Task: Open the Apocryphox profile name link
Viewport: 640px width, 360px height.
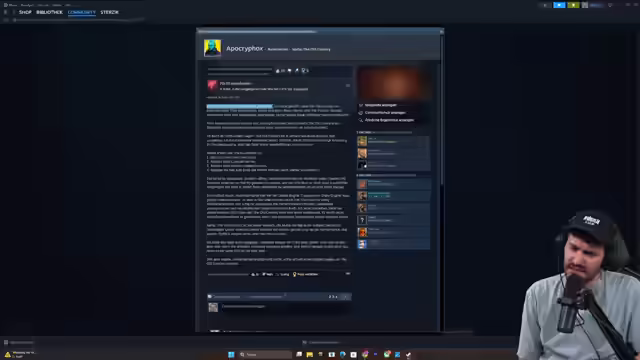Action: click(244, 49)
